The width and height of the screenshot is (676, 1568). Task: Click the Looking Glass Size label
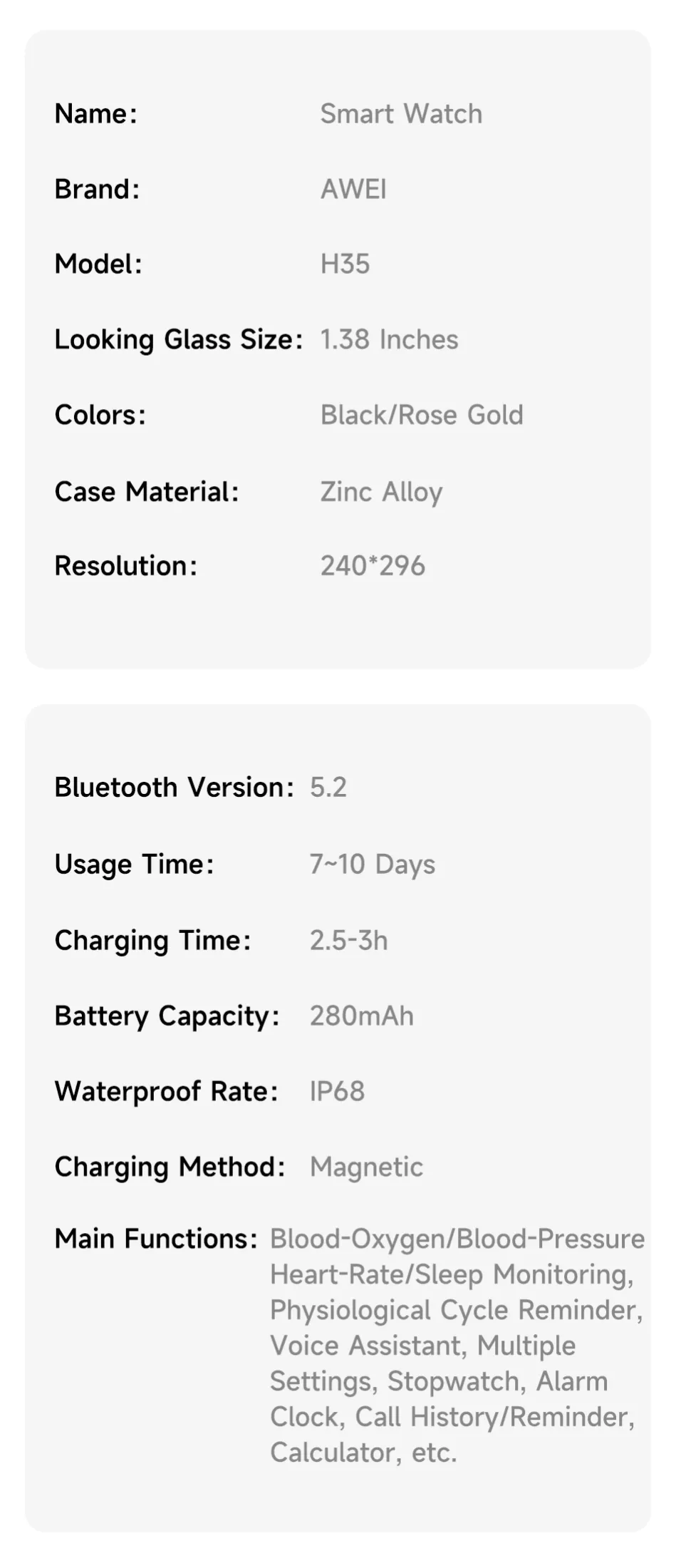[x=178, y=340]
